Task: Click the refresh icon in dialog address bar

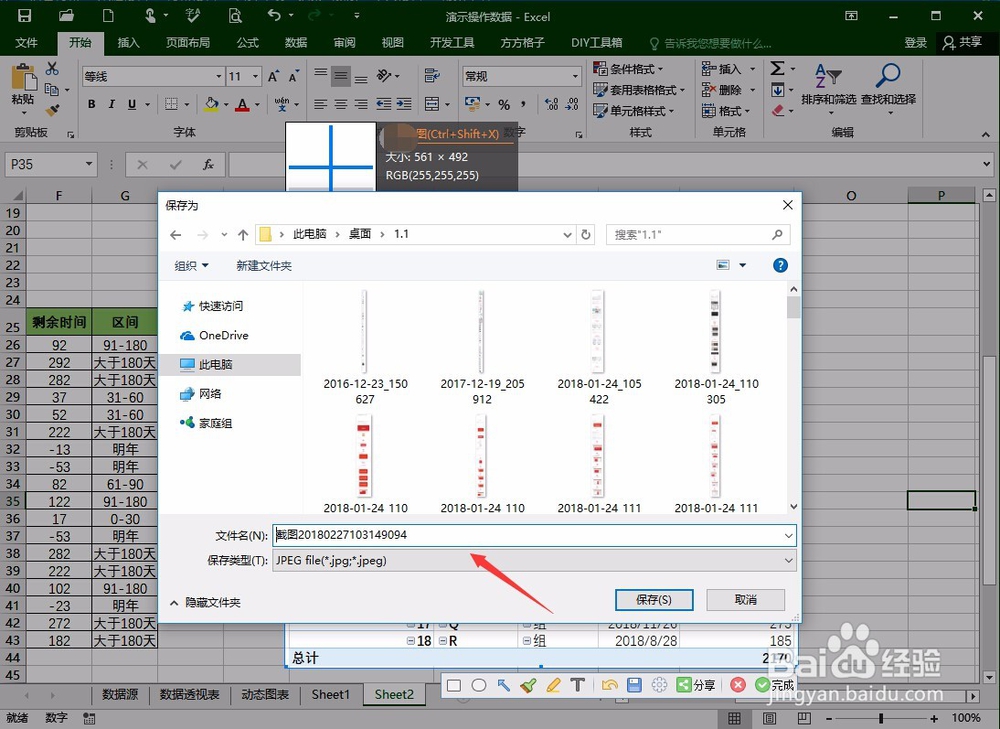Action: (x=585, y=235)
